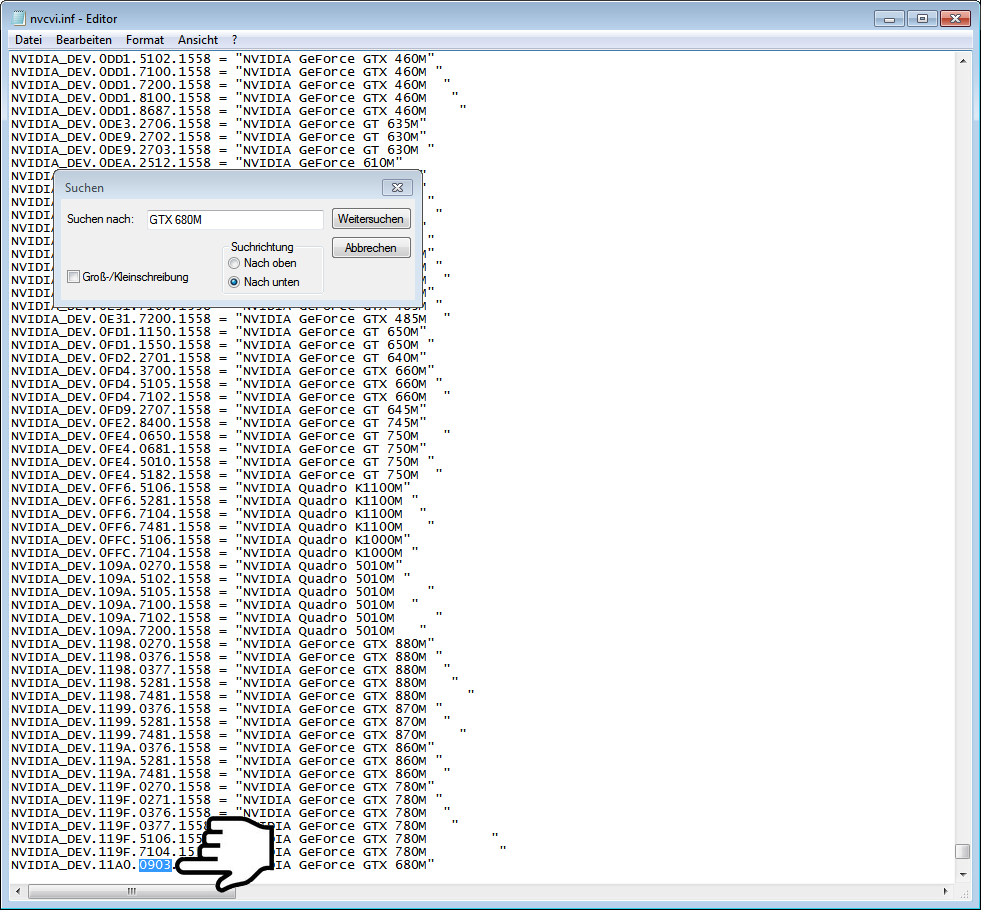Maximize the Editor window
The width and height of the screenshot is (981, 910).
click(922, 19)
